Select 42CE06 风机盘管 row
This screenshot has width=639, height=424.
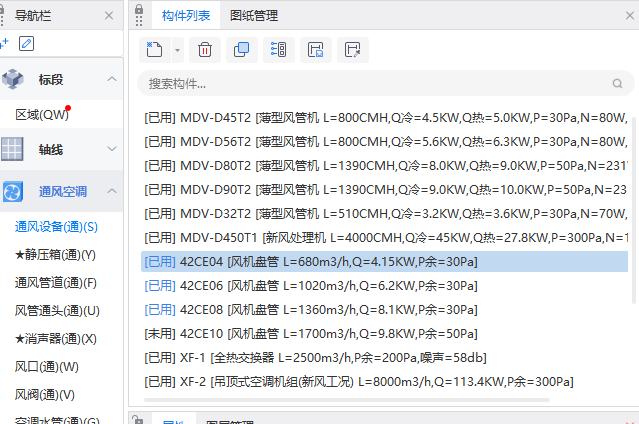click(384, 286)
